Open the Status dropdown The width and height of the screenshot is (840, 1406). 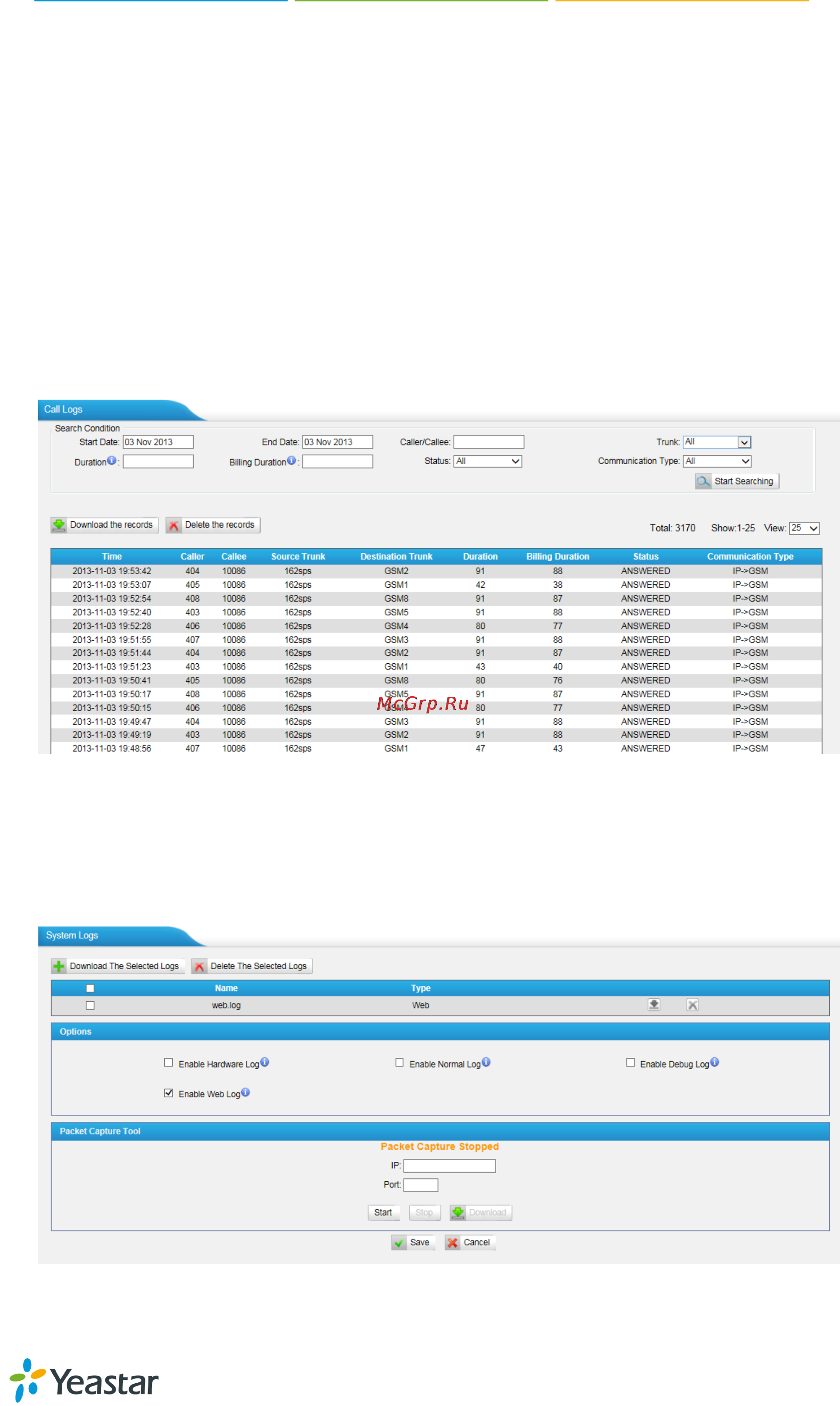tap(487, 461)
